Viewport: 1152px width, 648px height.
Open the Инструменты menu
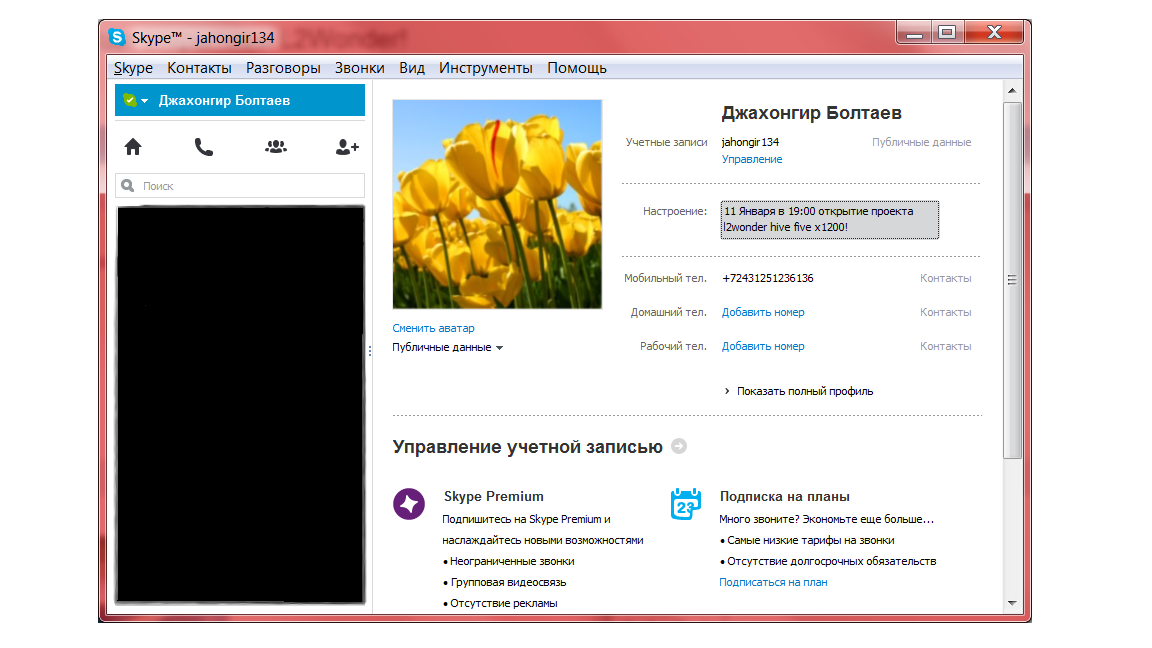tap(486, 68)
